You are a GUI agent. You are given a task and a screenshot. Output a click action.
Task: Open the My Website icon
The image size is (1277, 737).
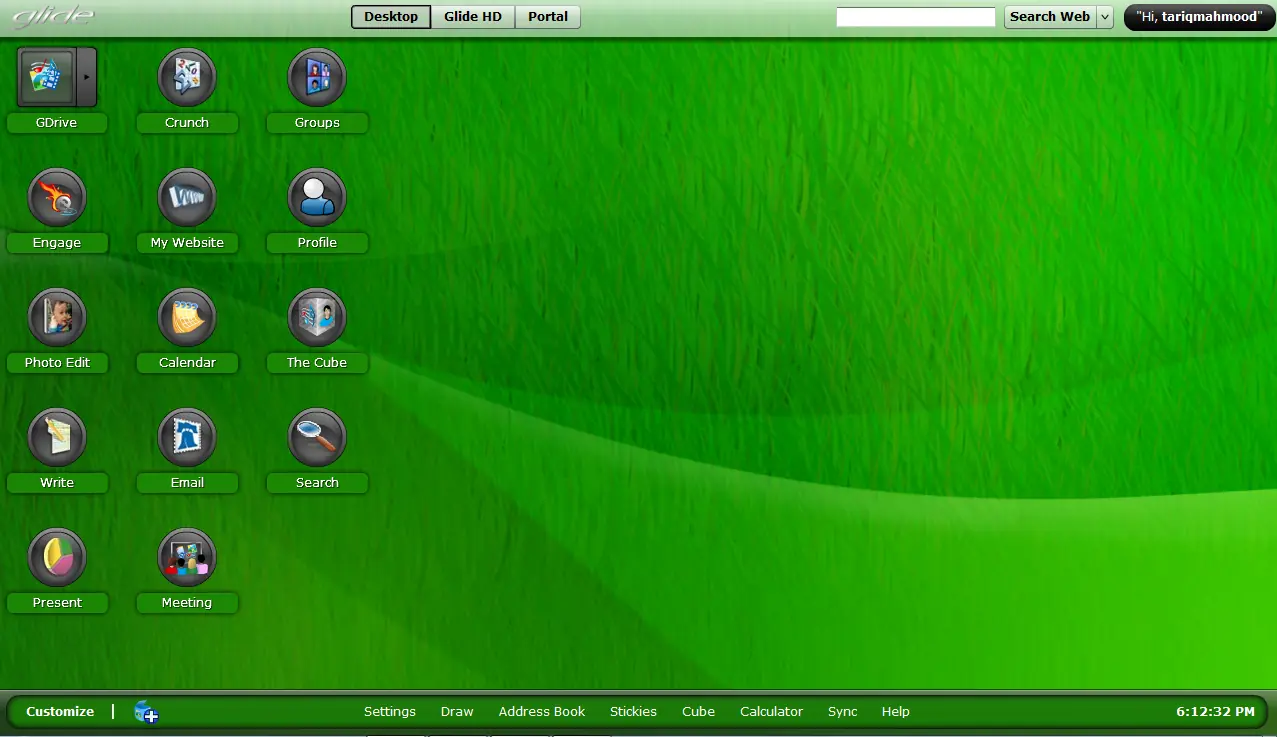(187, 197)
